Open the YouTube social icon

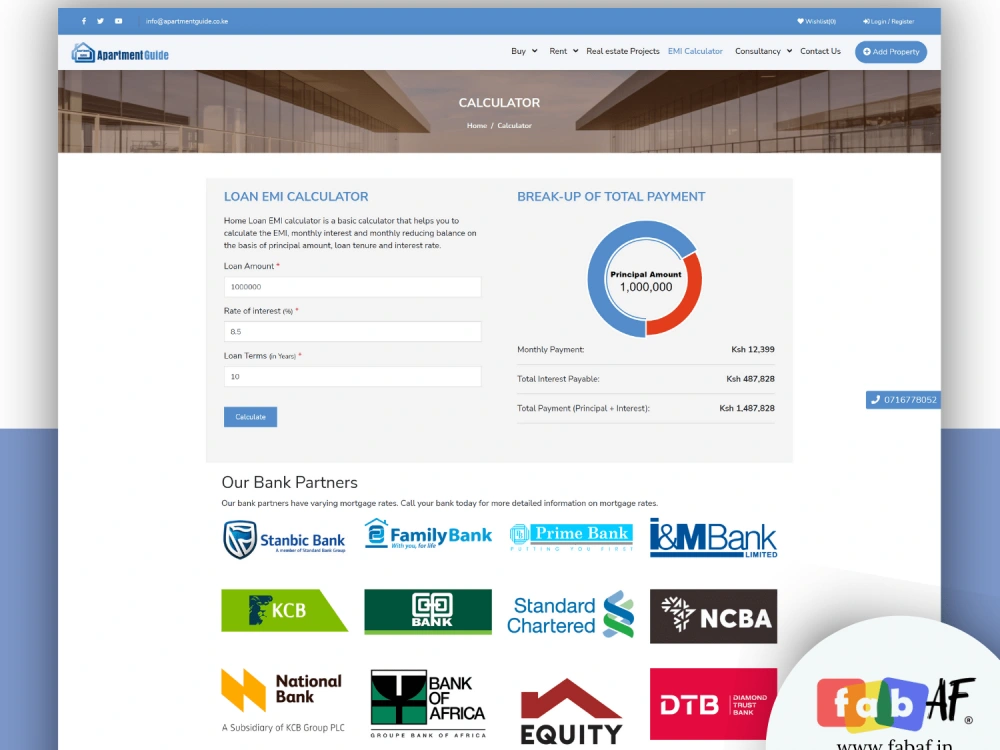(x=119, y=21)
